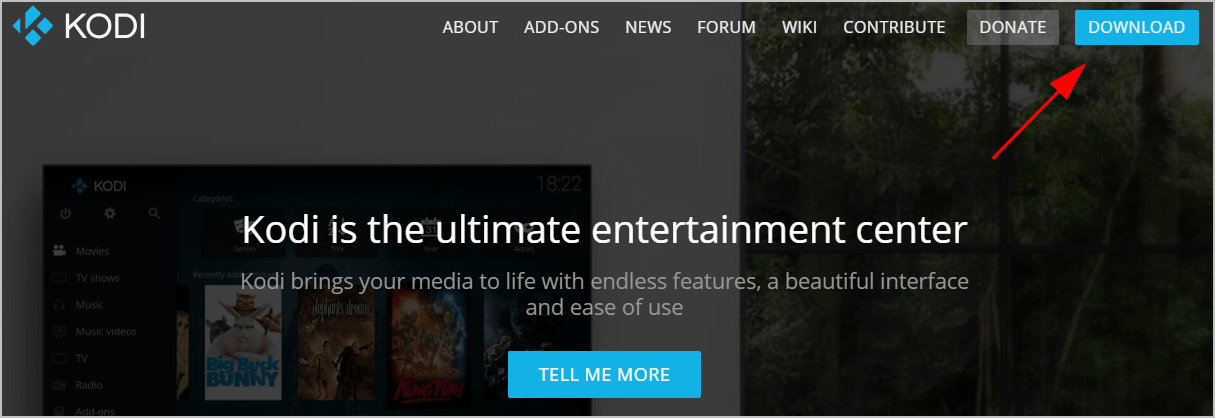Image resolution: width=1215 pixels, height=418 pixels.
Task: Click the TELL ME MORE button
Action: click(x=604, y=375)
